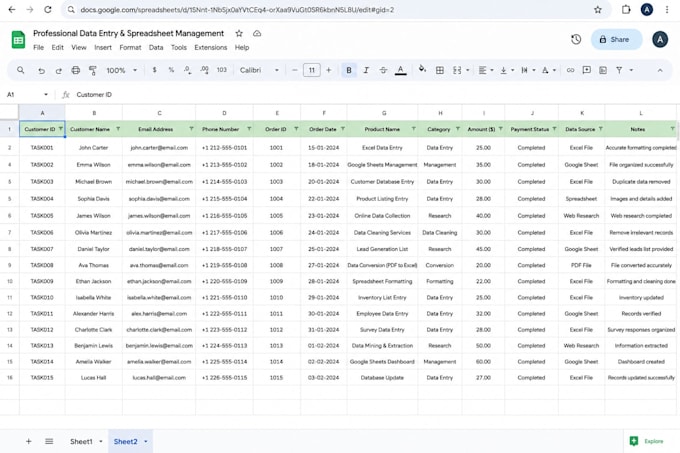Open the Data menu

coord(156,47)
